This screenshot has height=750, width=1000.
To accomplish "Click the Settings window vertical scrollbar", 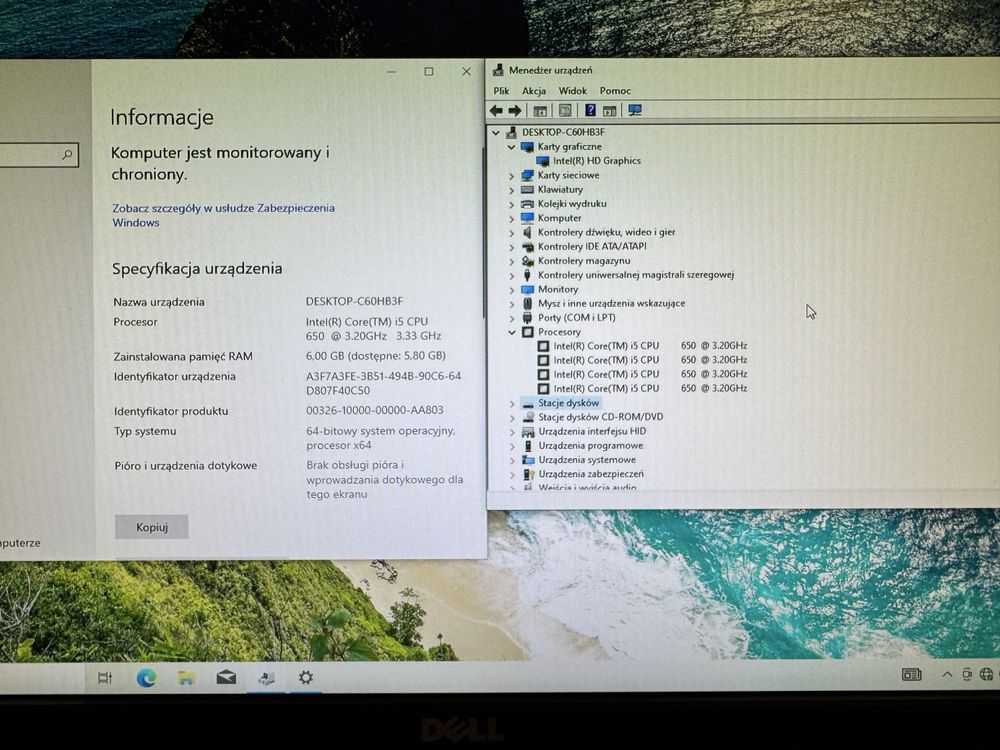I will [x=484, y=233].
